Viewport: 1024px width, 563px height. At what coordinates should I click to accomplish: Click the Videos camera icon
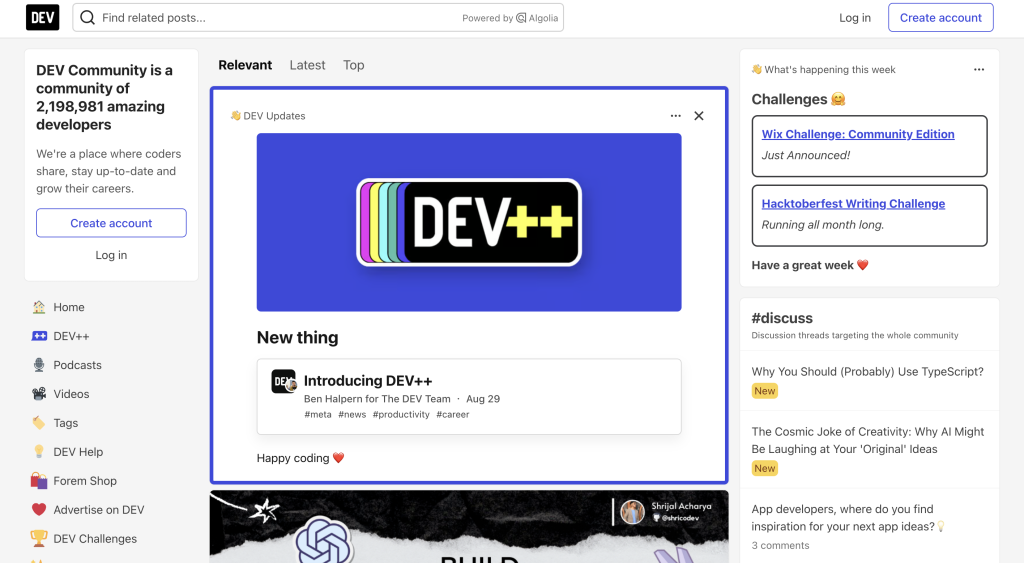[39, 394]
